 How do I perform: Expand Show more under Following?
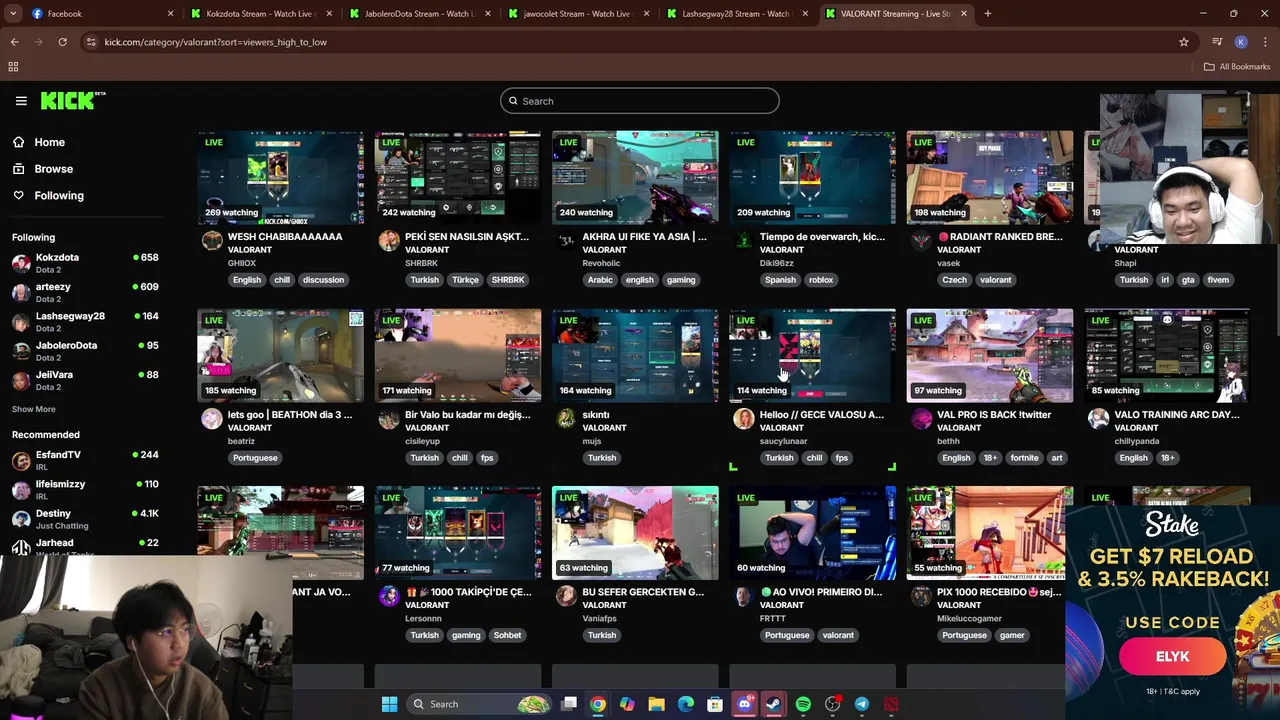coord(33,409)
